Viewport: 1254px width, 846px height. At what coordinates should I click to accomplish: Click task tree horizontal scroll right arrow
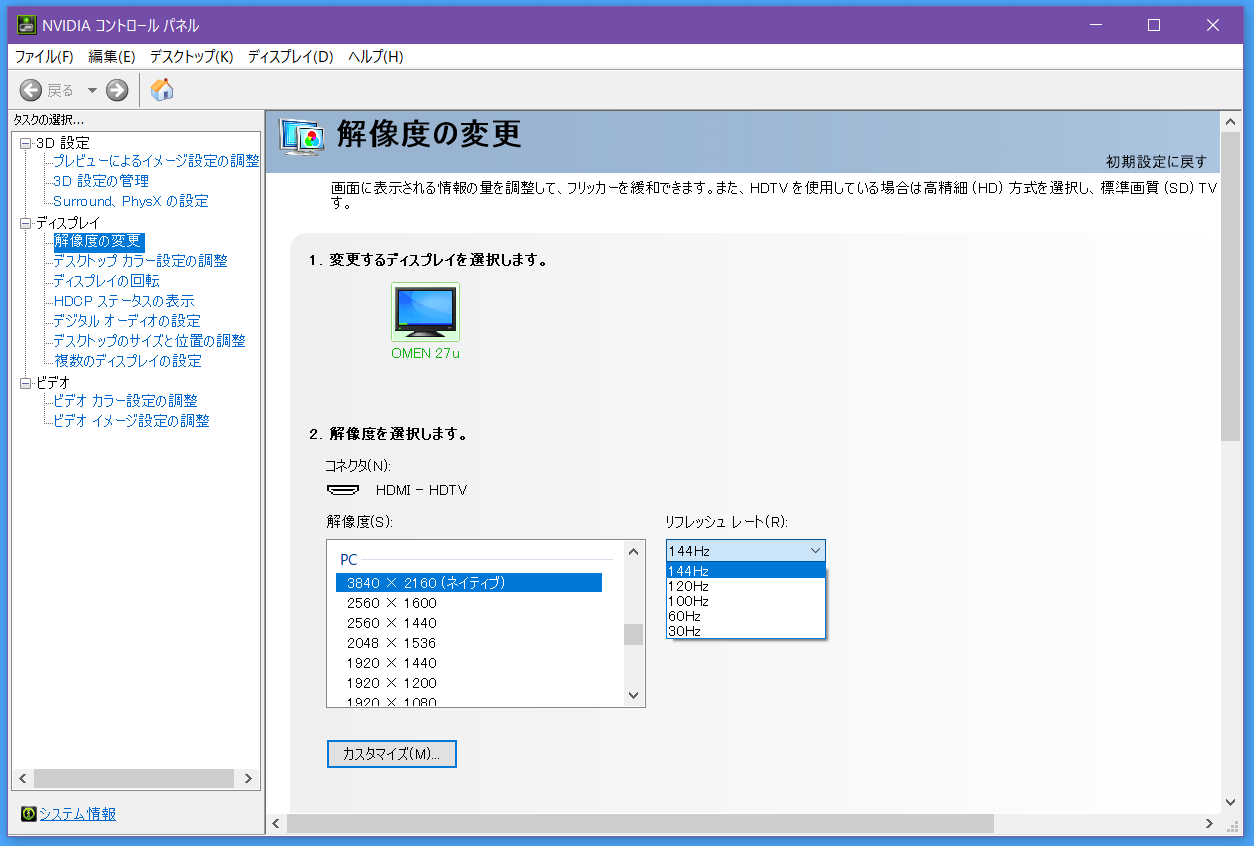248,779
